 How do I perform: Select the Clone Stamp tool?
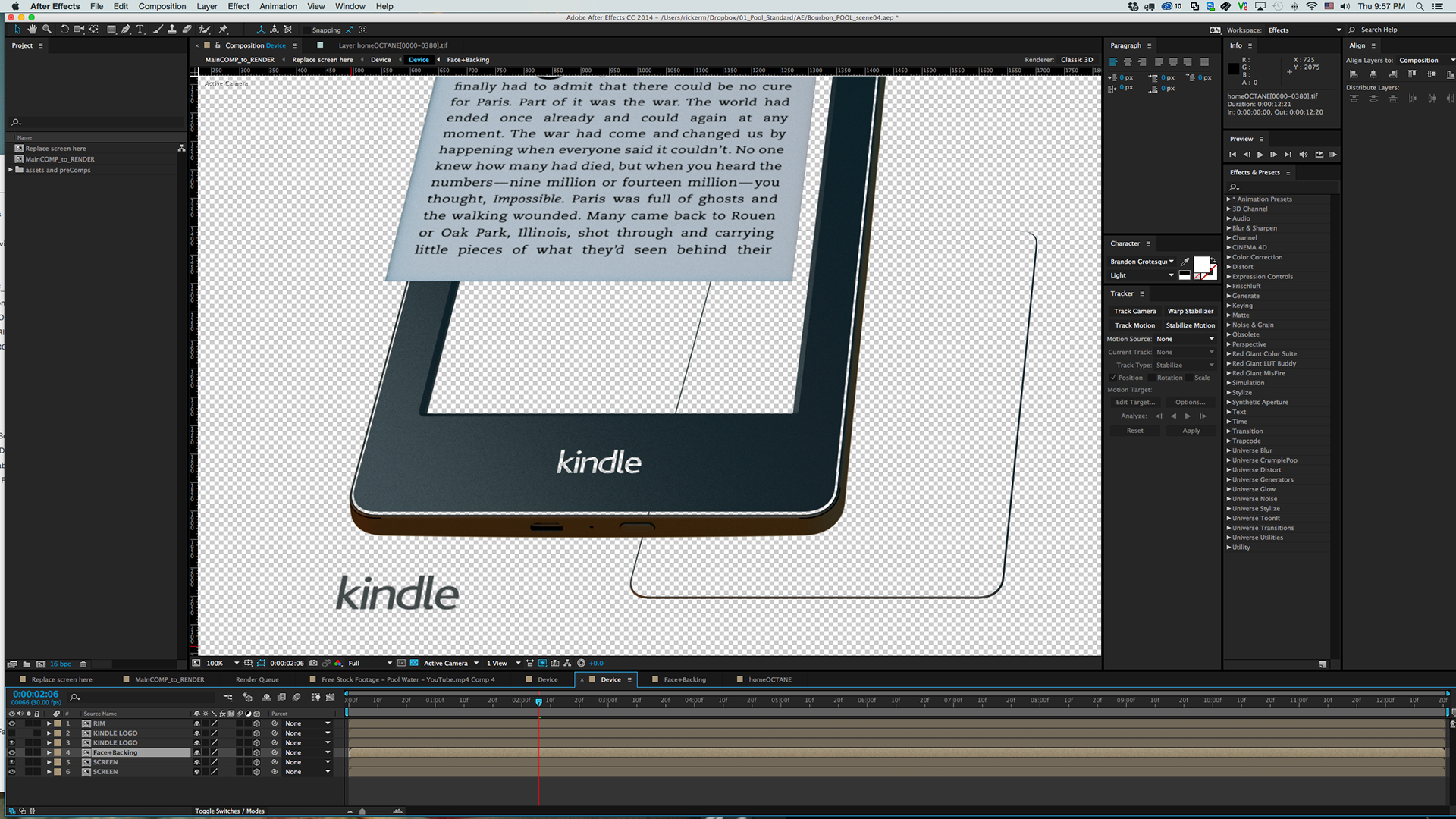(172, 30)
